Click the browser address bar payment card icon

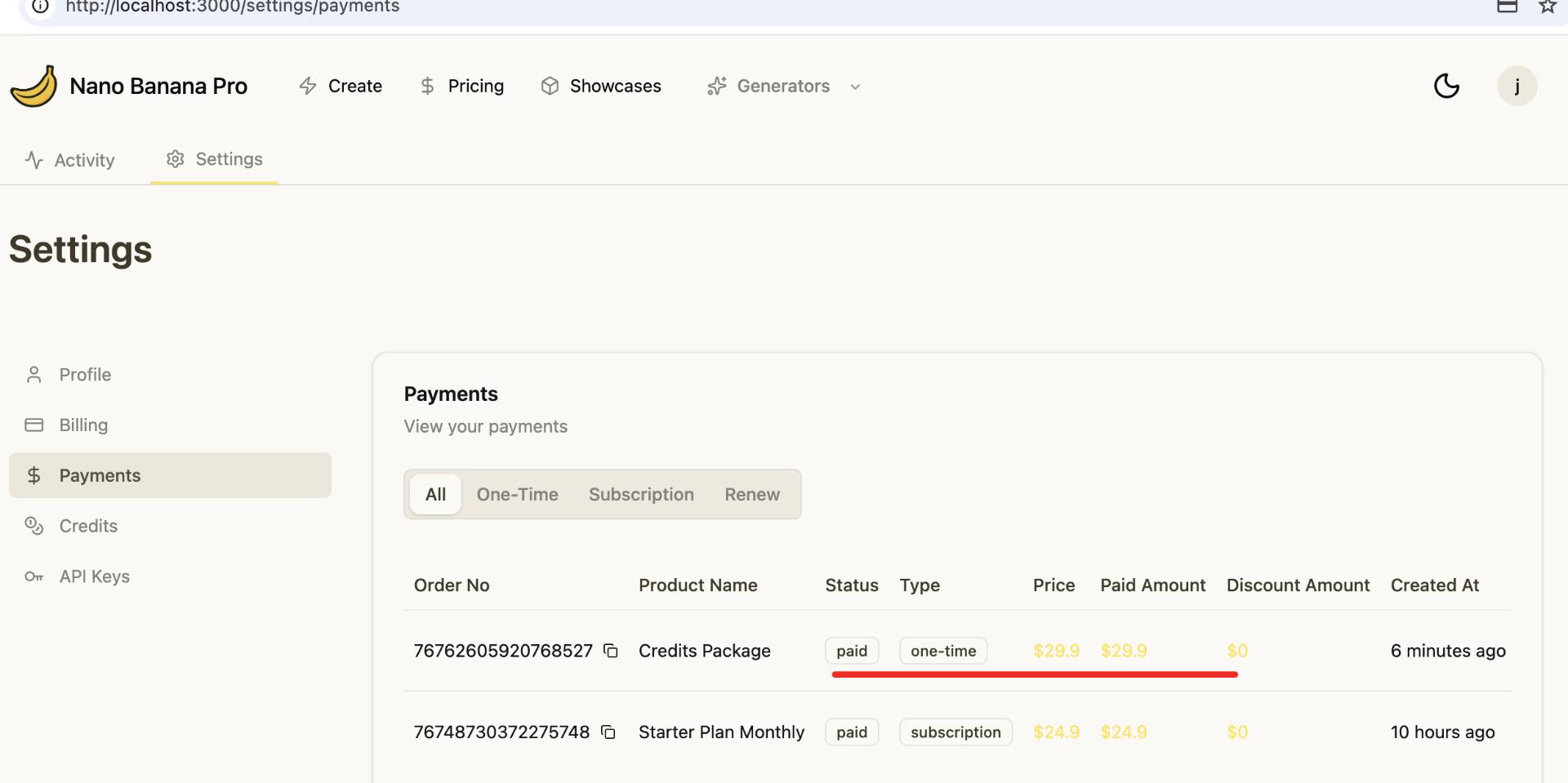[x=1507, y=7]
